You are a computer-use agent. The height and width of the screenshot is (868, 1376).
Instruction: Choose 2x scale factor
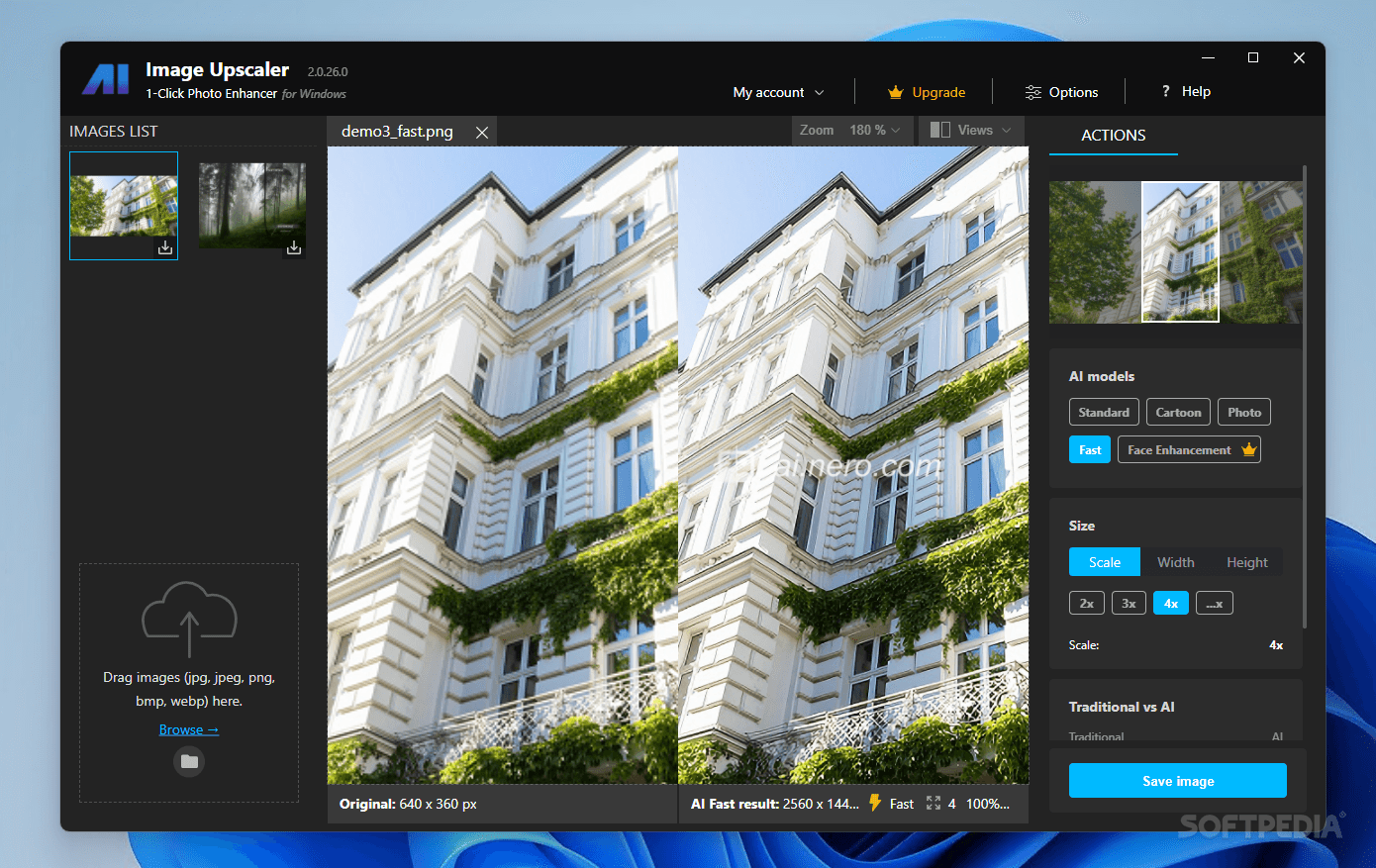point(1087,603)
